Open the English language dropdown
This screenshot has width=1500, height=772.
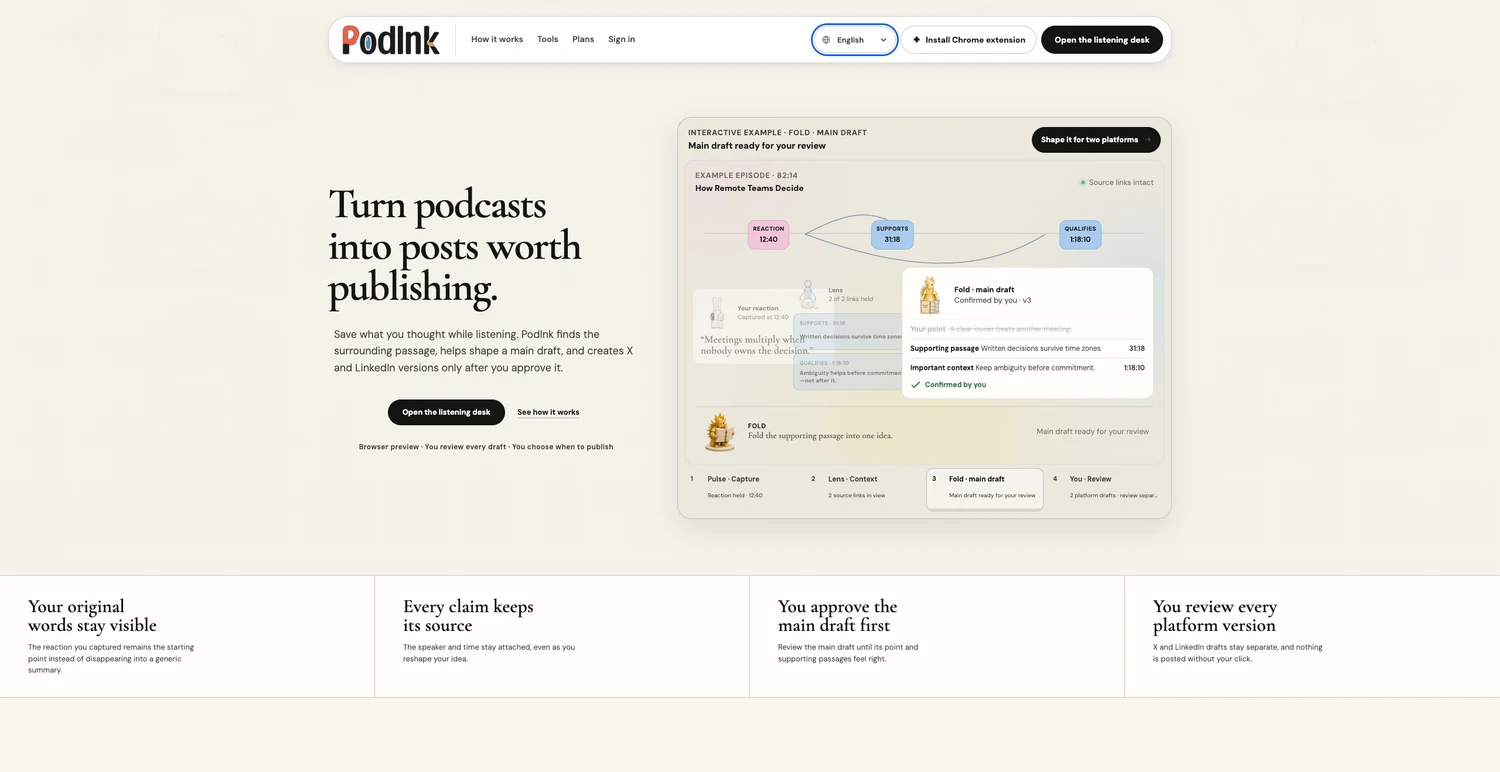(855, 40)
